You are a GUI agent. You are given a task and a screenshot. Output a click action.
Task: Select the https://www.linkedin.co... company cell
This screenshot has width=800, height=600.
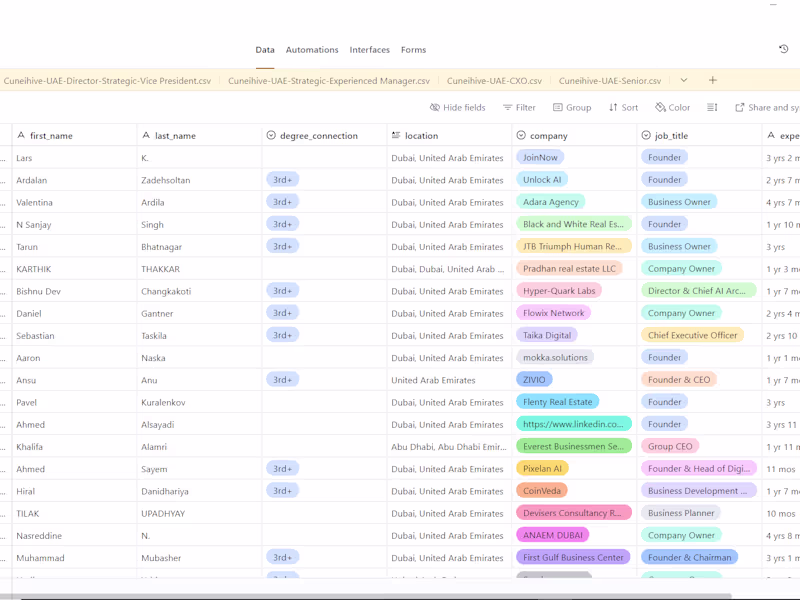point(574,424)
